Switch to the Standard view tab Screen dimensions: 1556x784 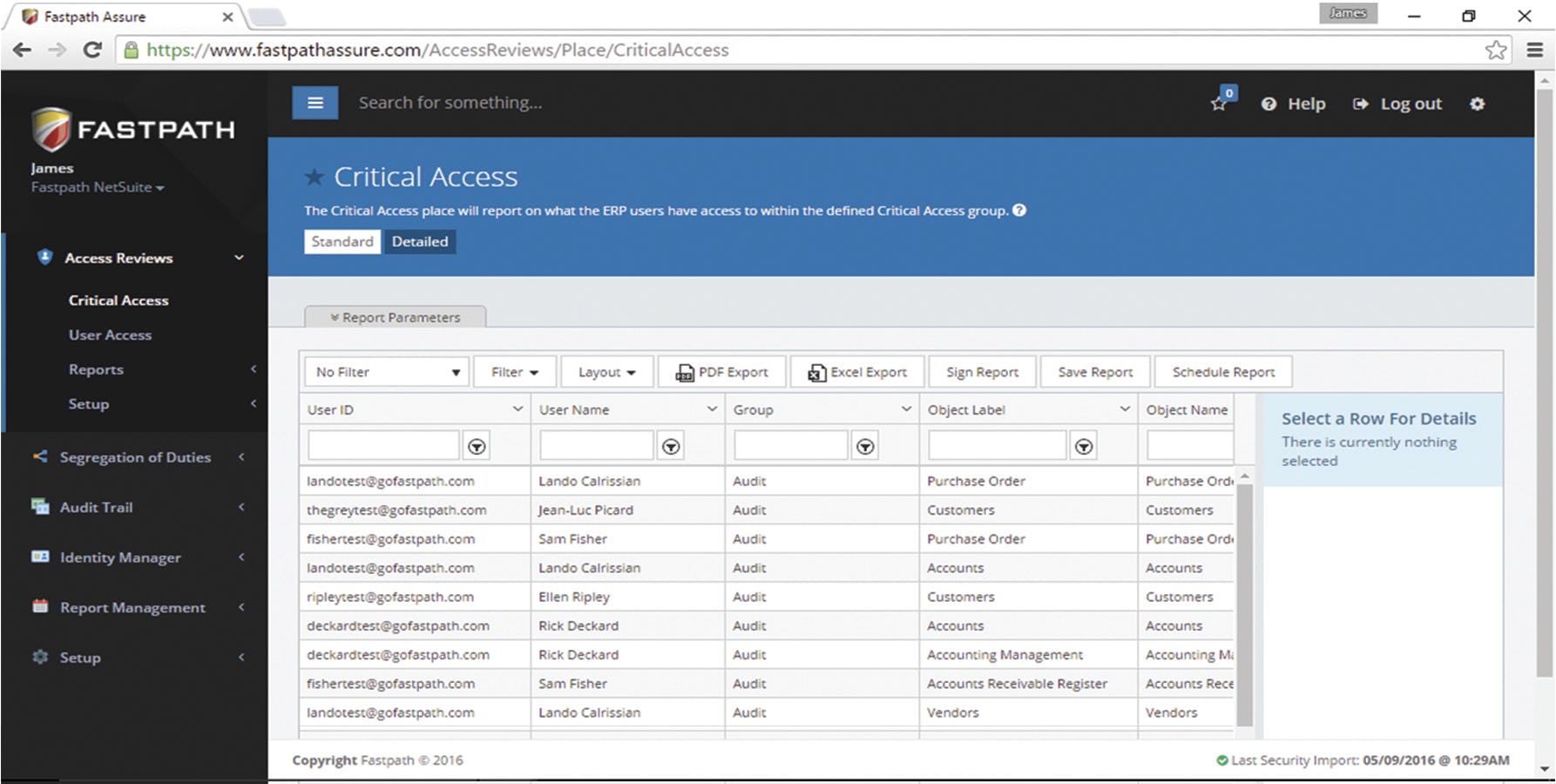click(x=342, y=241)
